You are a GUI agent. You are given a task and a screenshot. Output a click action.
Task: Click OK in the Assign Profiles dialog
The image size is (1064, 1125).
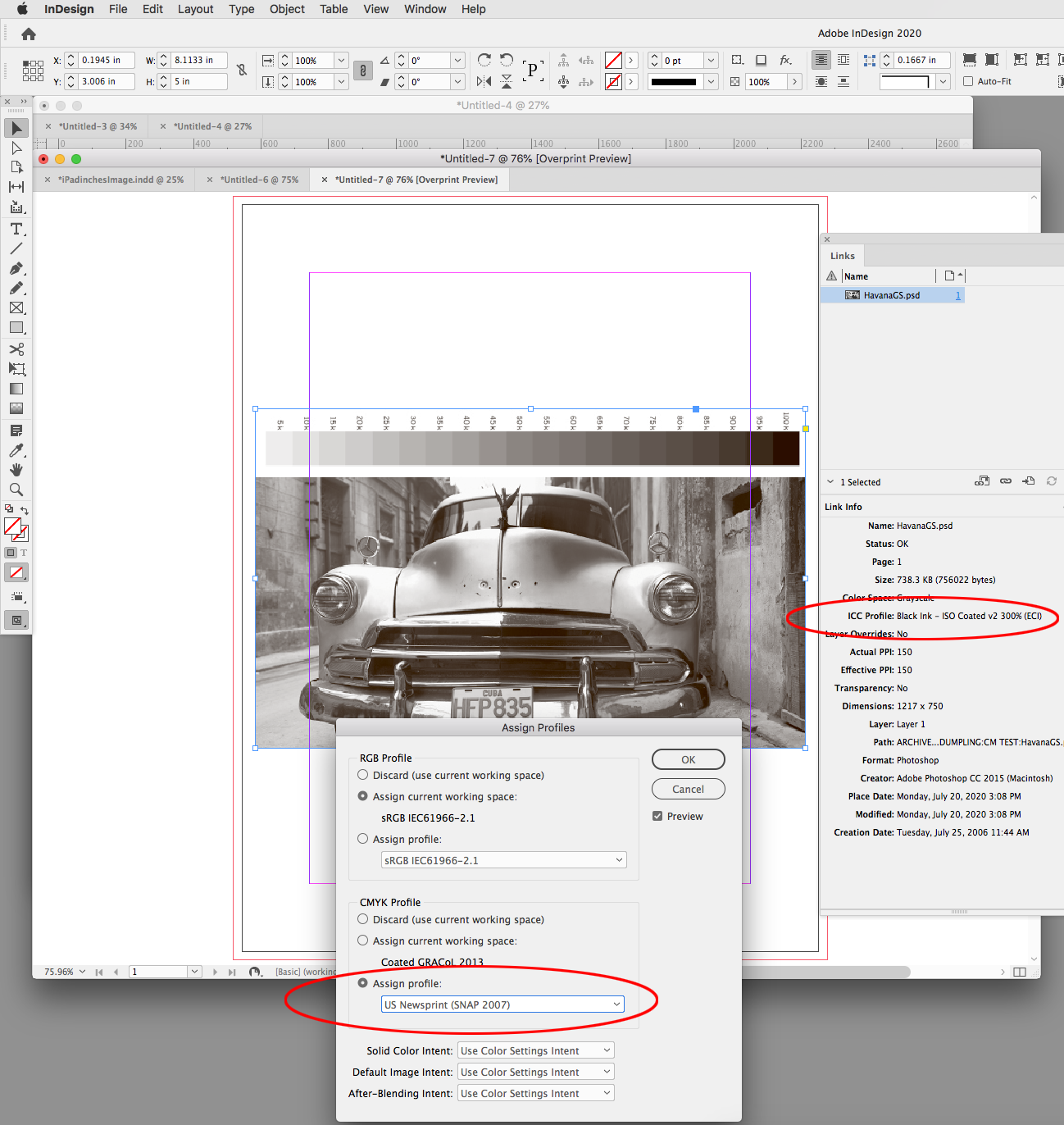(688, 758)
